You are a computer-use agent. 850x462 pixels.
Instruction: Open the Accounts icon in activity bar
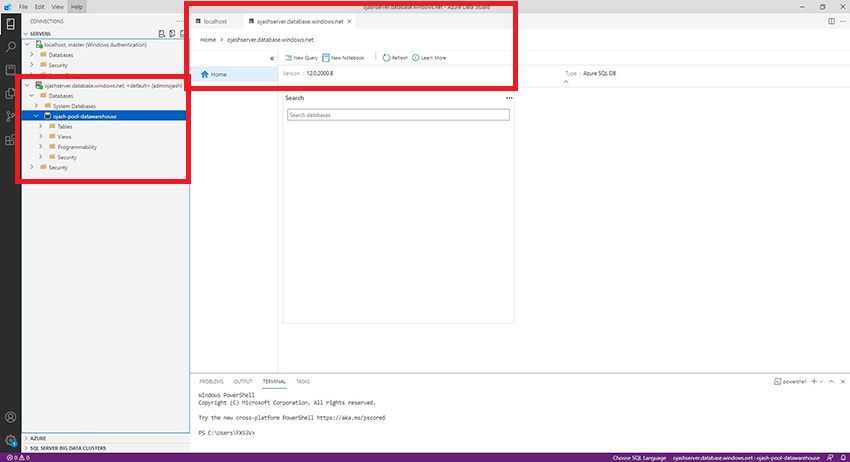10,417
